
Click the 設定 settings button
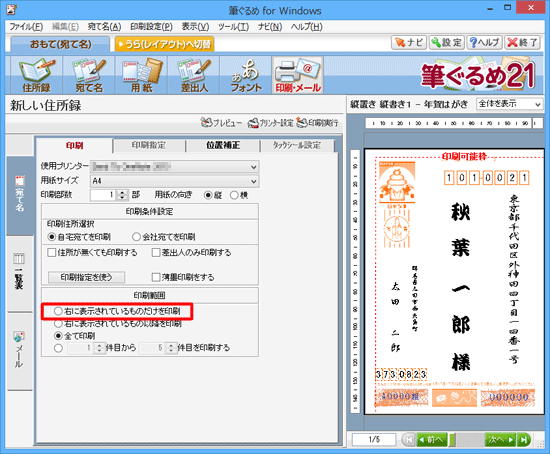(x=447, y=42)
